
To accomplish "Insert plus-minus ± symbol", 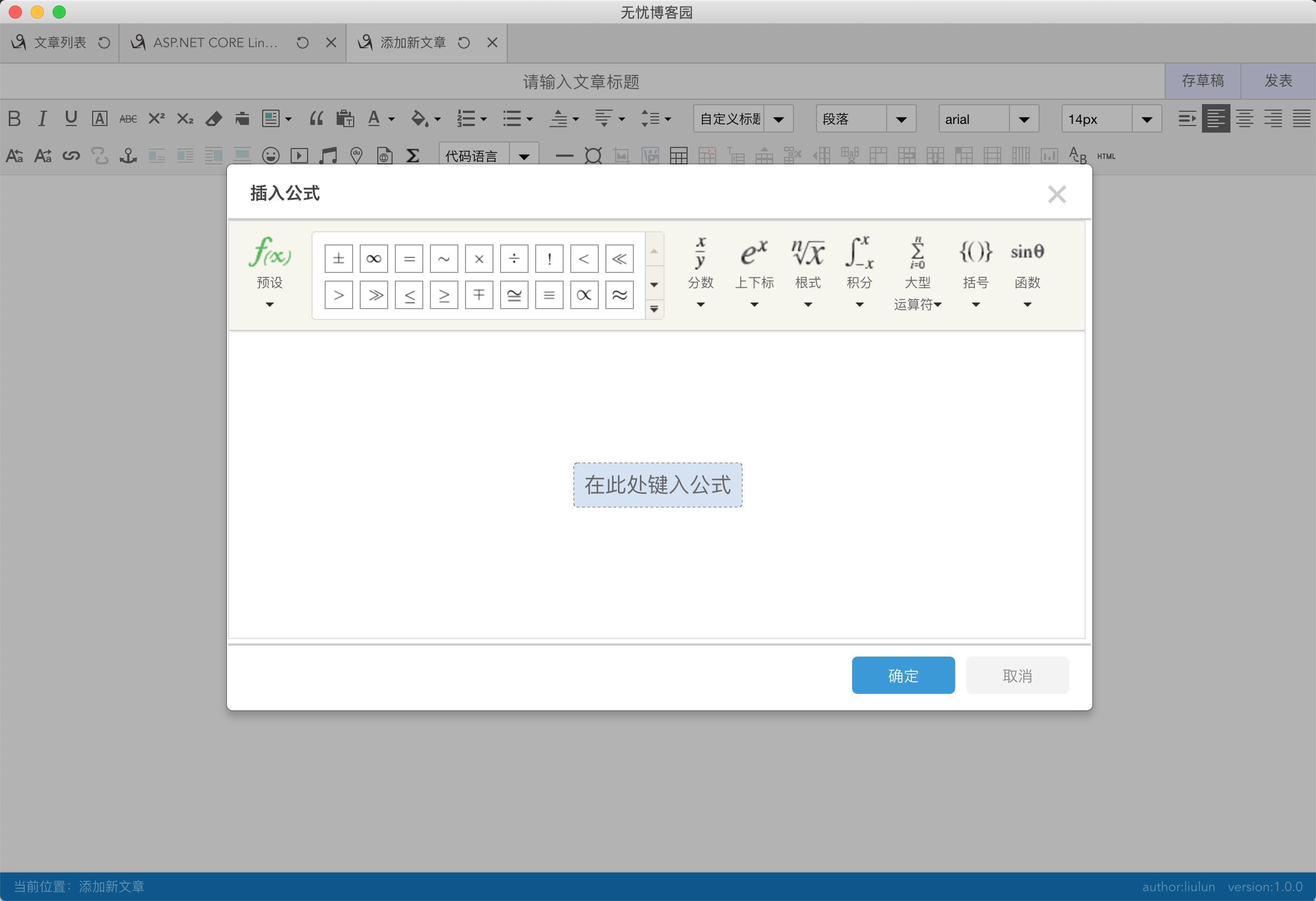I will pyautogui.click(x=339, y=259).
